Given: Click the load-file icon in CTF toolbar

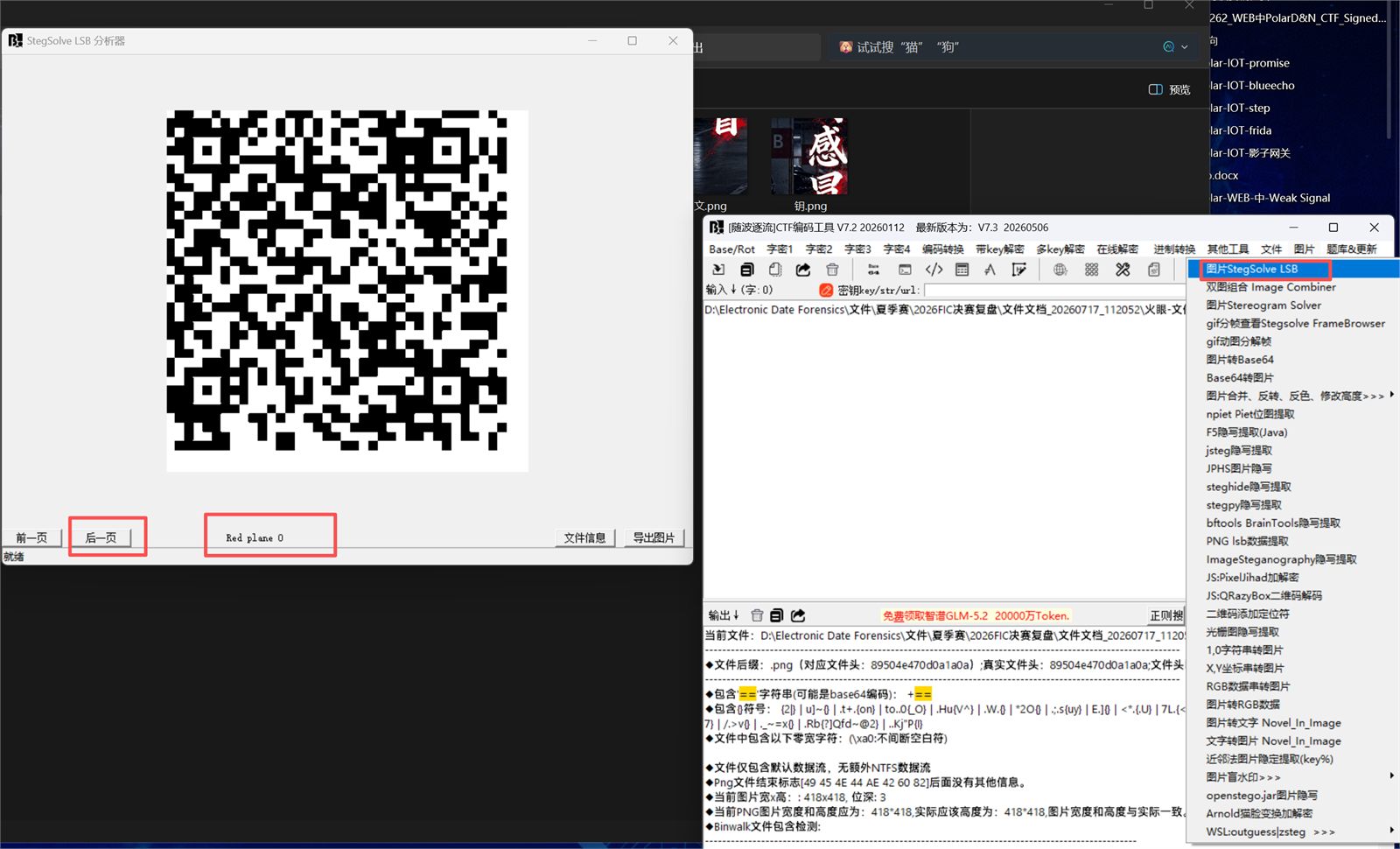Looking at the screenshot, I should pyautogui.click(x=718, y=270).
